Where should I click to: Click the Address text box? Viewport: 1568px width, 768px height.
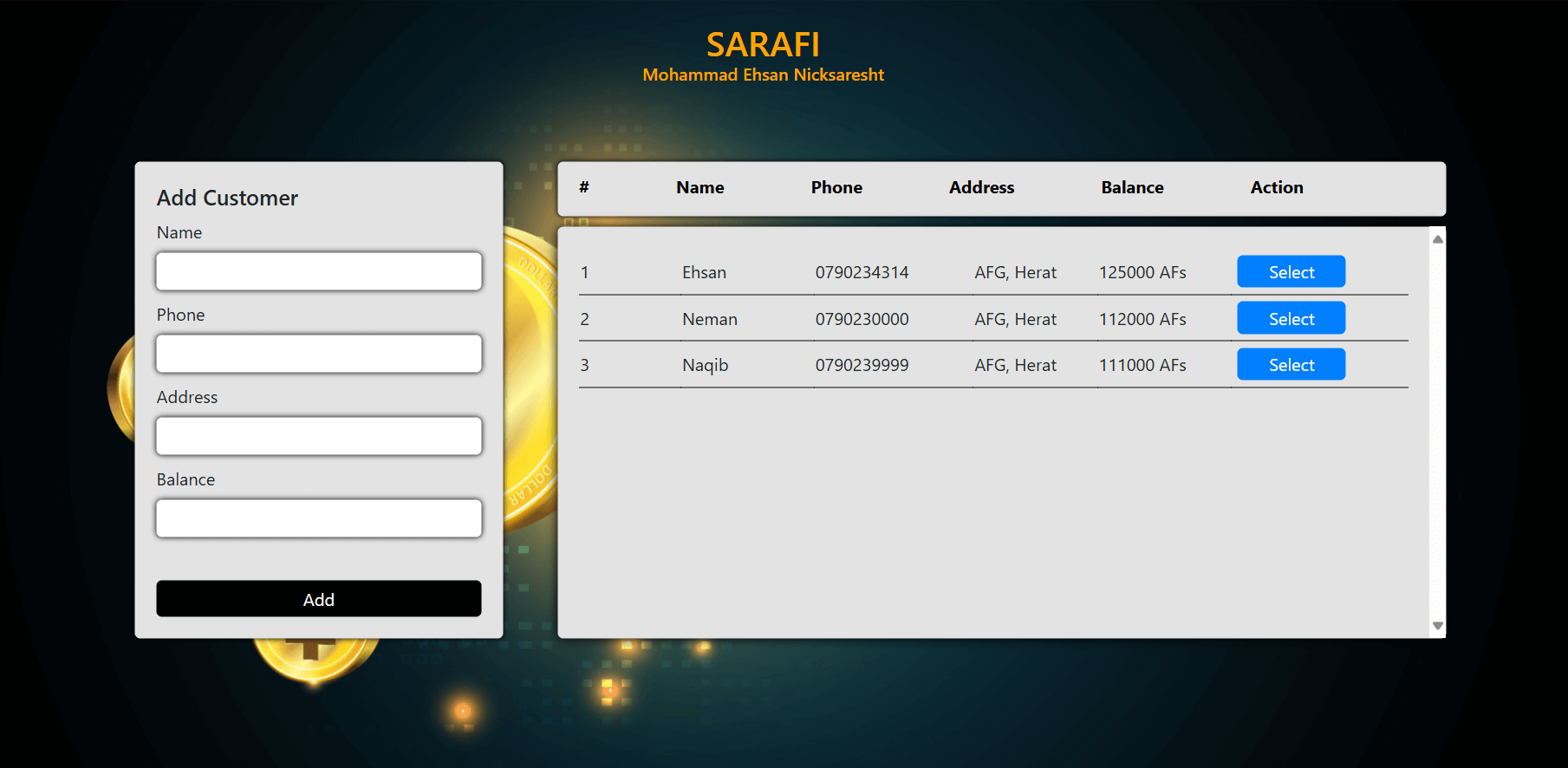tap(318, 436)
